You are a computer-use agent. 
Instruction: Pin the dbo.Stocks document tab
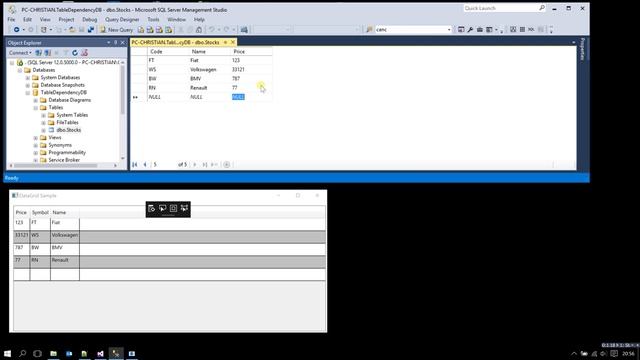(x=225, y=42)
